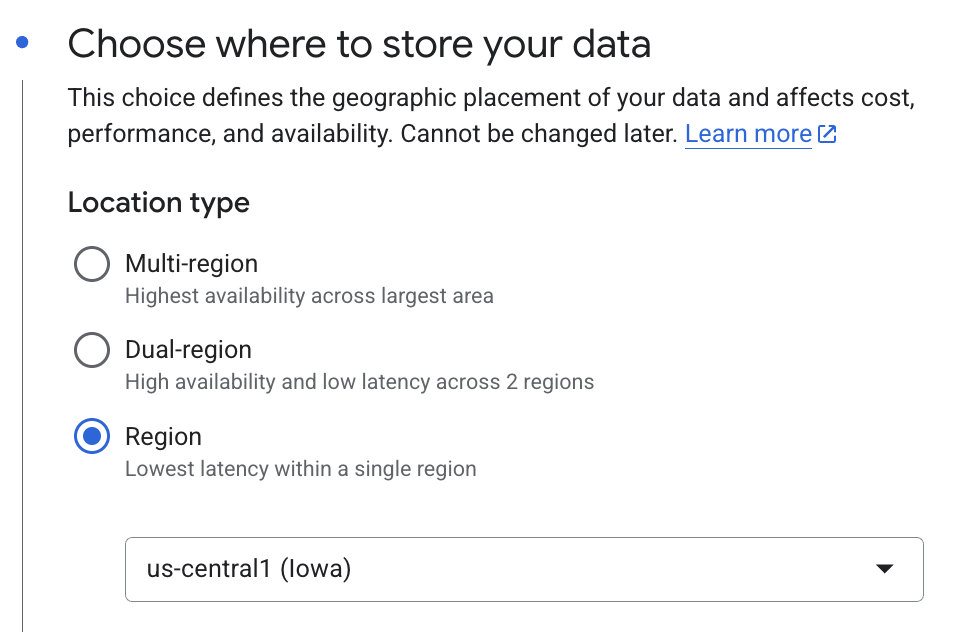Click "Highest availability across largest area" description

(309, 296)
